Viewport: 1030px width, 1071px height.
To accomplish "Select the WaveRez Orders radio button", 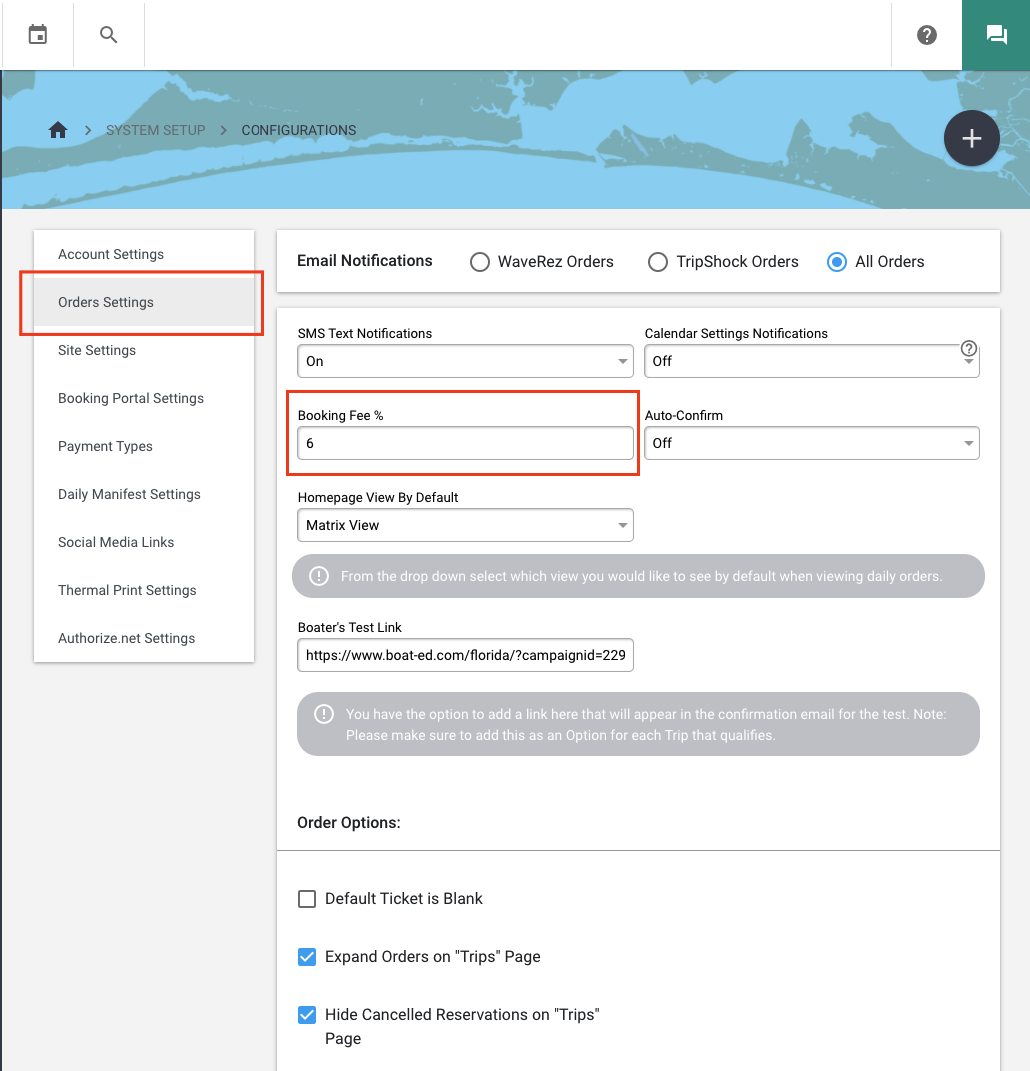I will [479, 262].
